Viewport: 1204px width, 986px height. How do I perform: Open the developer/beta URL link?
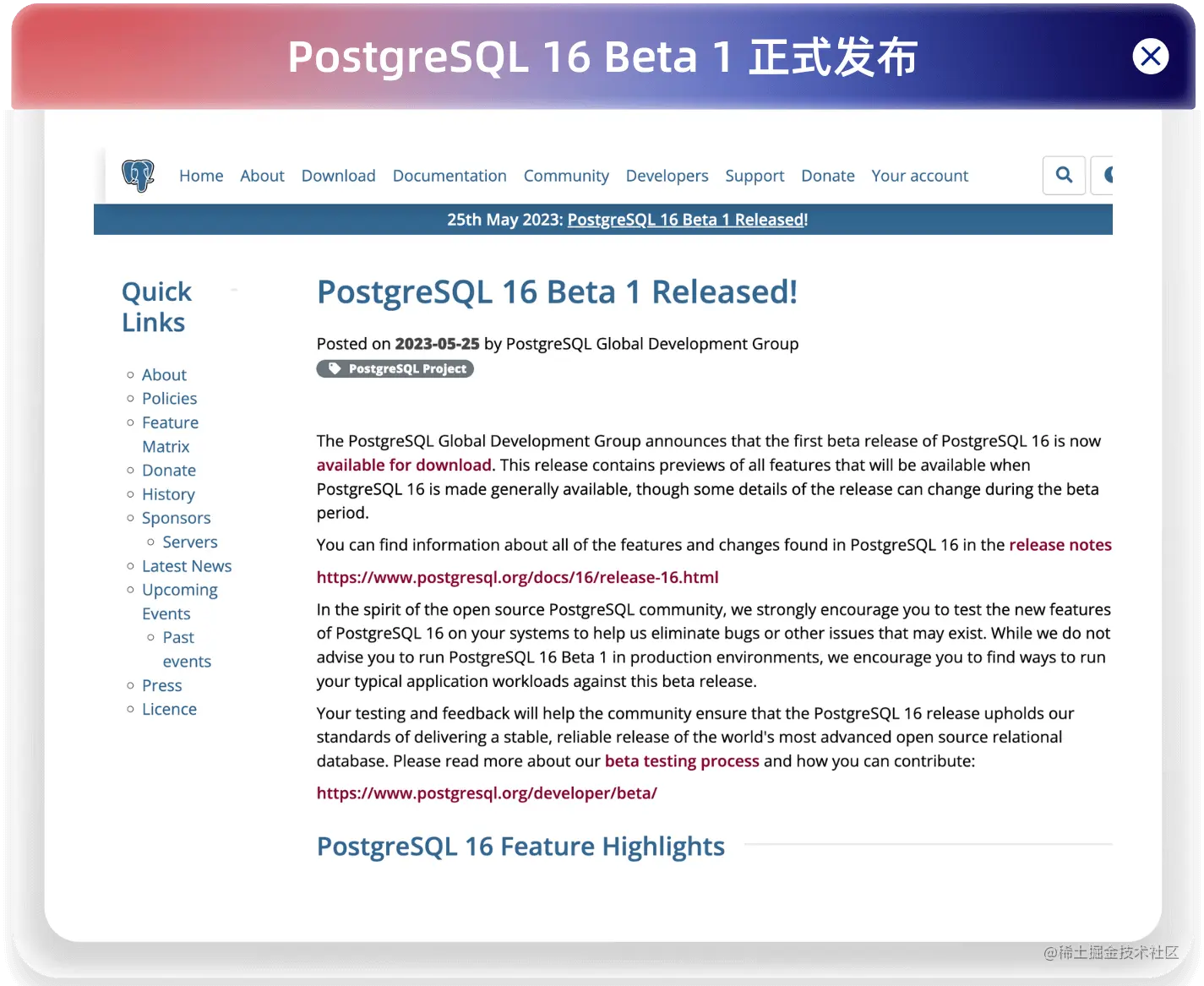(487, 793)
